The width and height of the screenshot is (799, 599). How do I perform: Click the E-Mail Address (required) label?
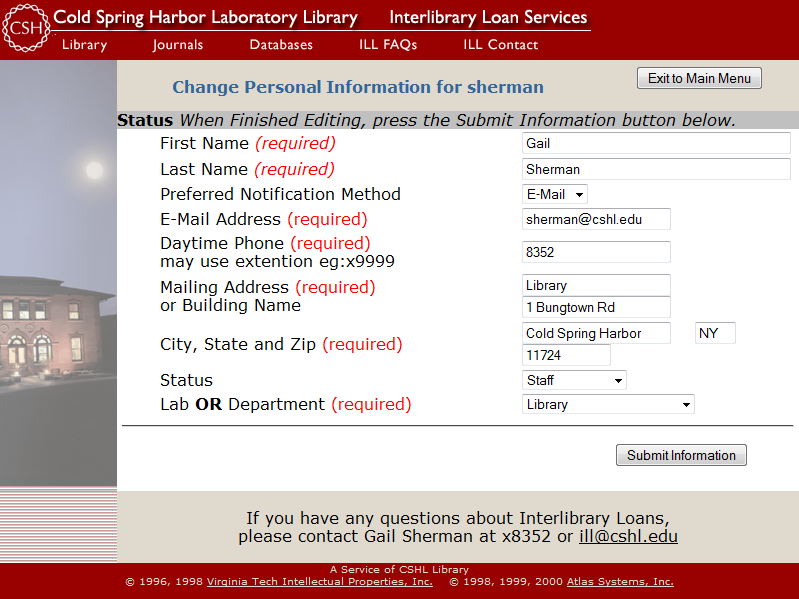(x=263, y=219)
